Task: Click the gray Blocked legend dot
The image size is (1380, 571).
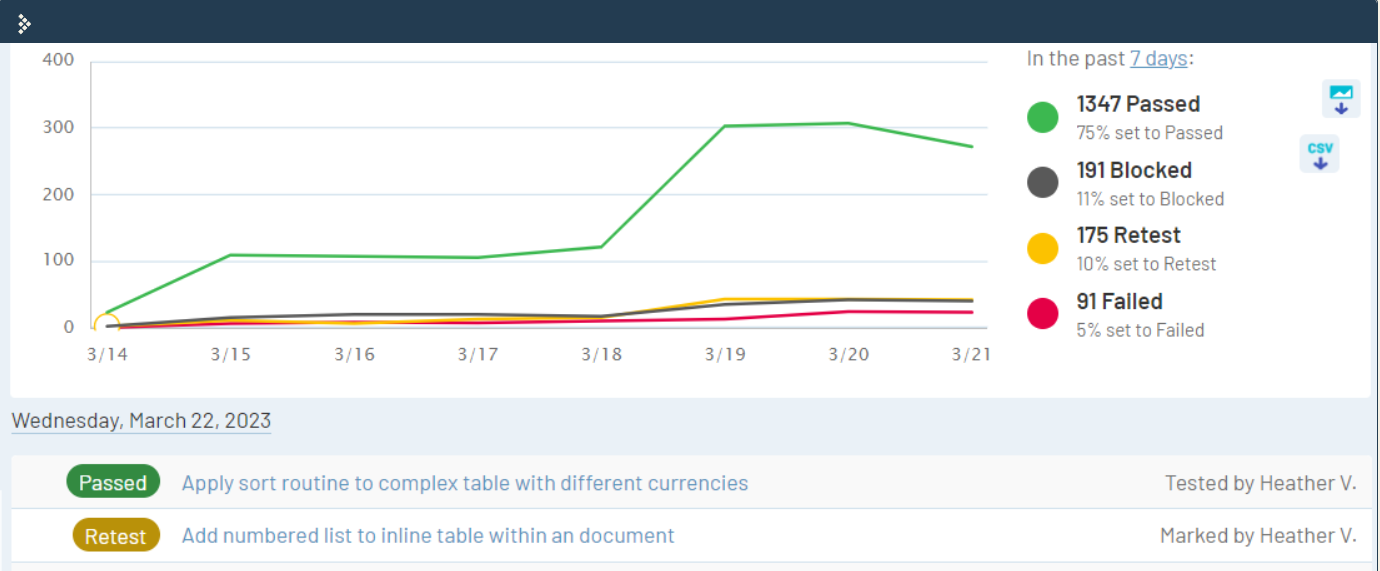Action: 1043,183
